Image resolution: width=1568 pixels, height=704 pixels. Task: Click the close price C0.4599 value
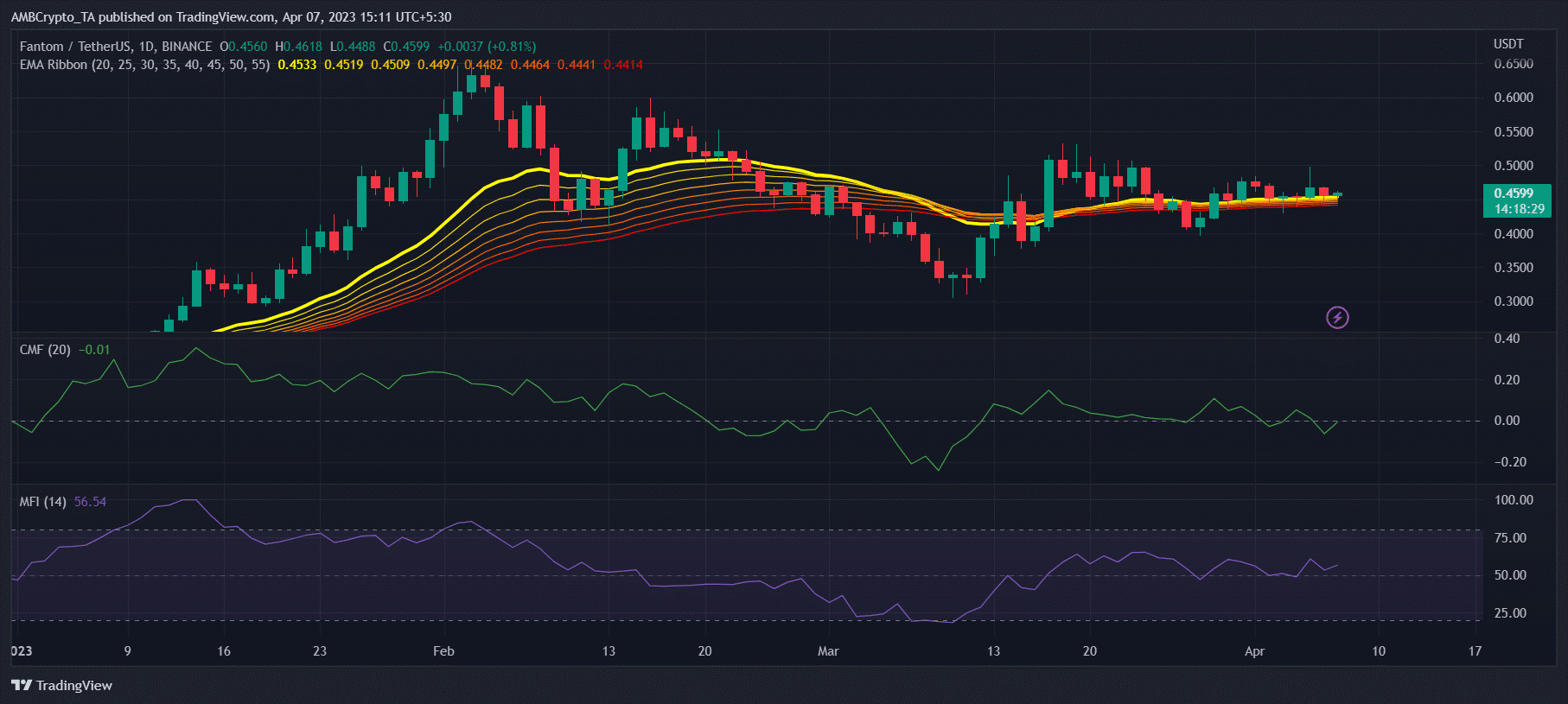[x=406, y=47]
